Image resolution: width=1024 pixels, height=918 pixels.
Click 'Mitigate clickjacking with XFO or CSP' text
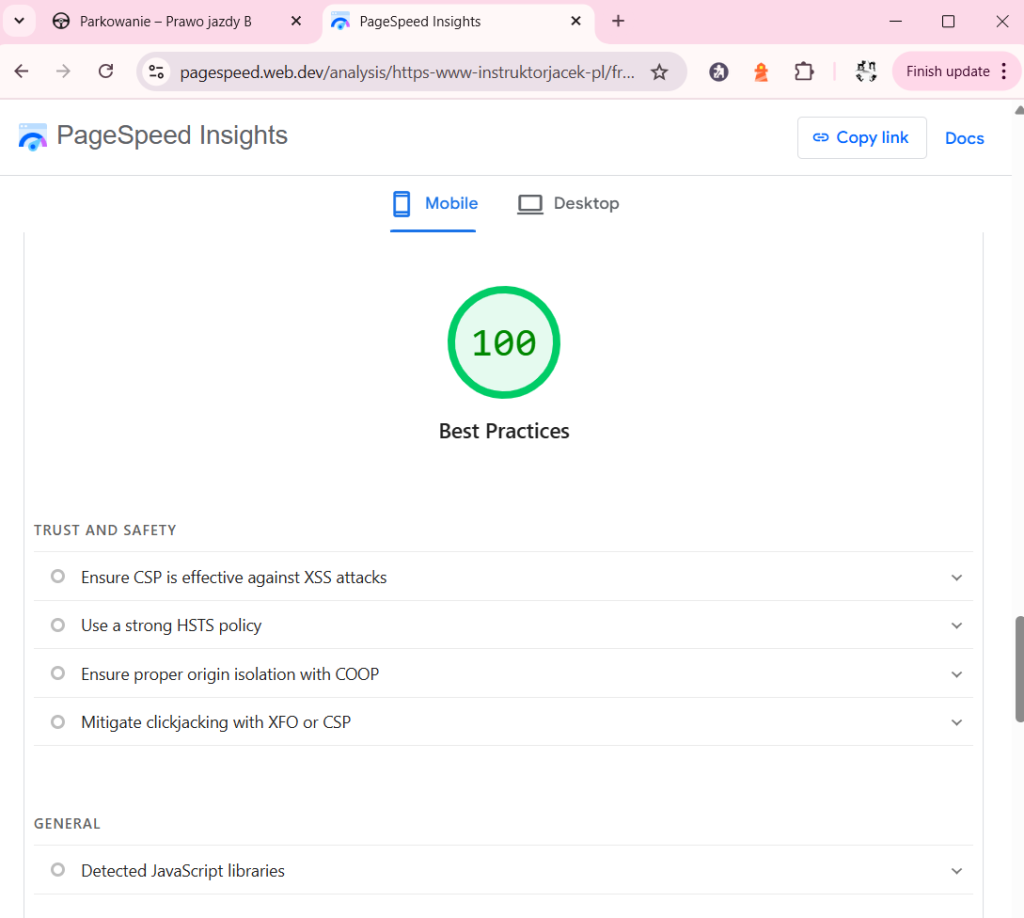[x=216, y=722]
